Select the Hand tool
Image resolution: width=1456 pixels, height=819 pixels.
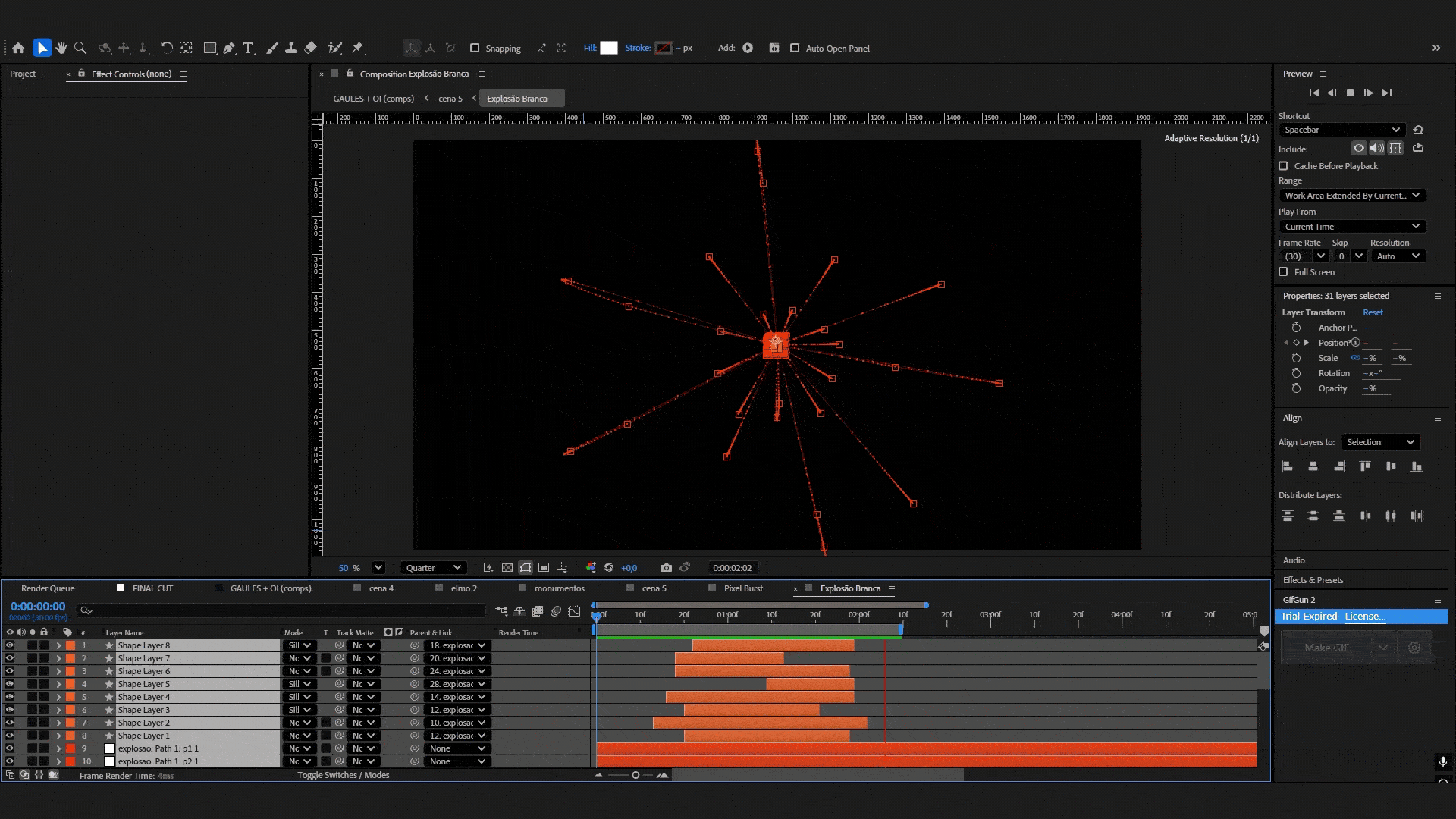coord(61,48)
